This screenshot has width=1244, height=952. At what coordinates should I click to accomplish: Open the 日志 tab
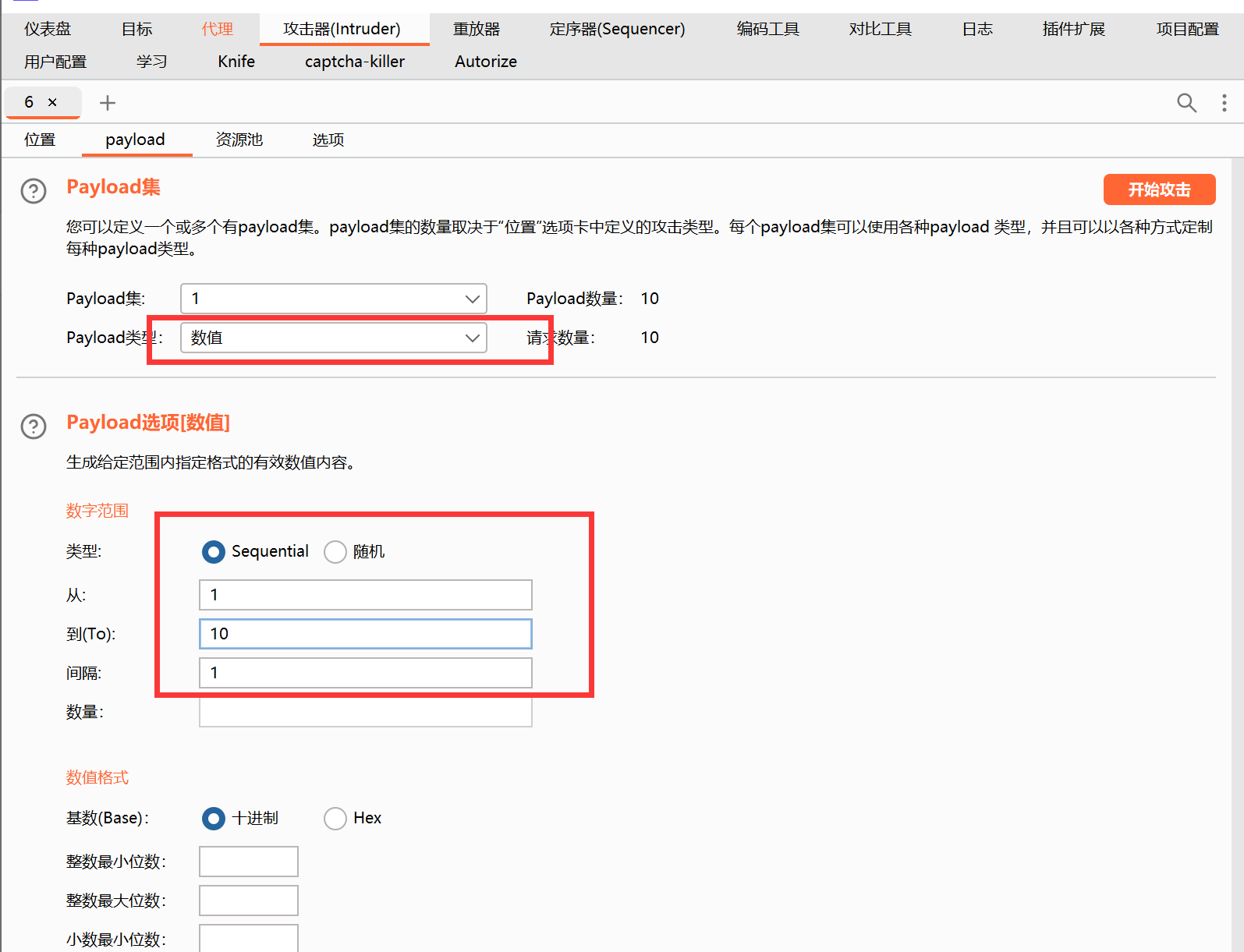coord(977,29)
